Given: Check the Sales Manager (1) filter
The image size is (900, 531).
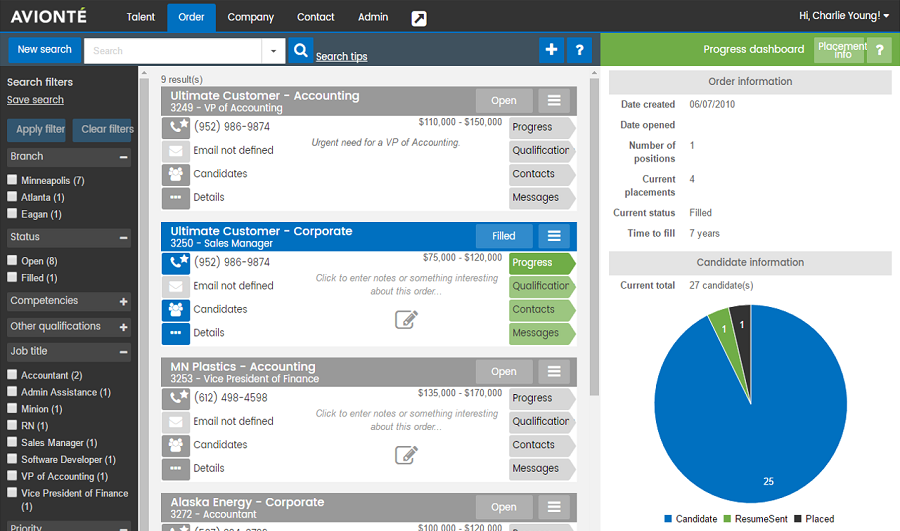Looking at the screenshot, I should coord(12,442).
